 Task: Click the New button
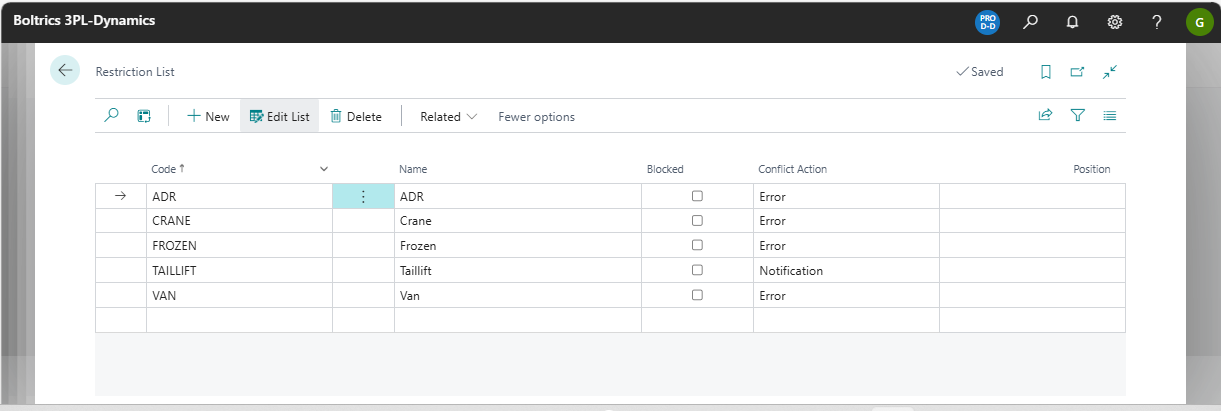click(x=208, y=117)
